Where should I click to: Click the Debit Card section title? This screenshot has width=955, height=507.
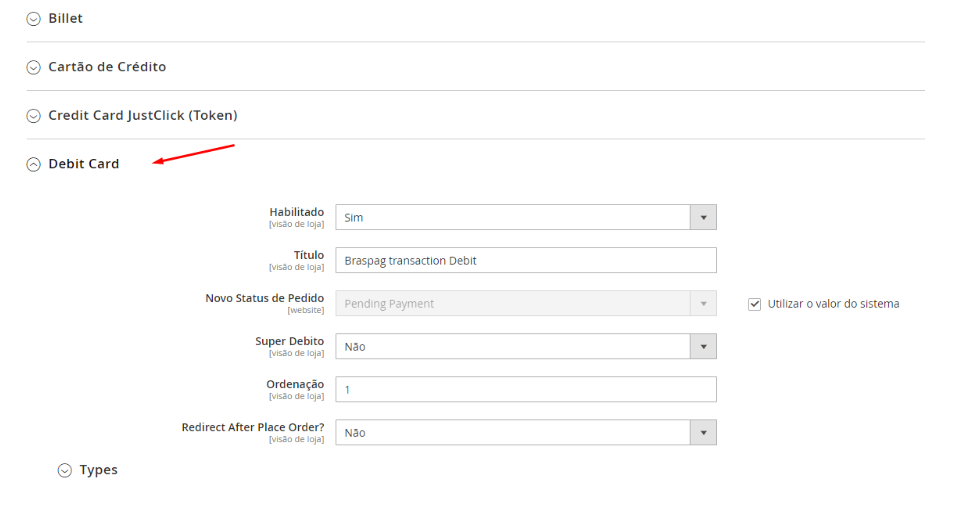pyautogui.click(x=84, y=164)
